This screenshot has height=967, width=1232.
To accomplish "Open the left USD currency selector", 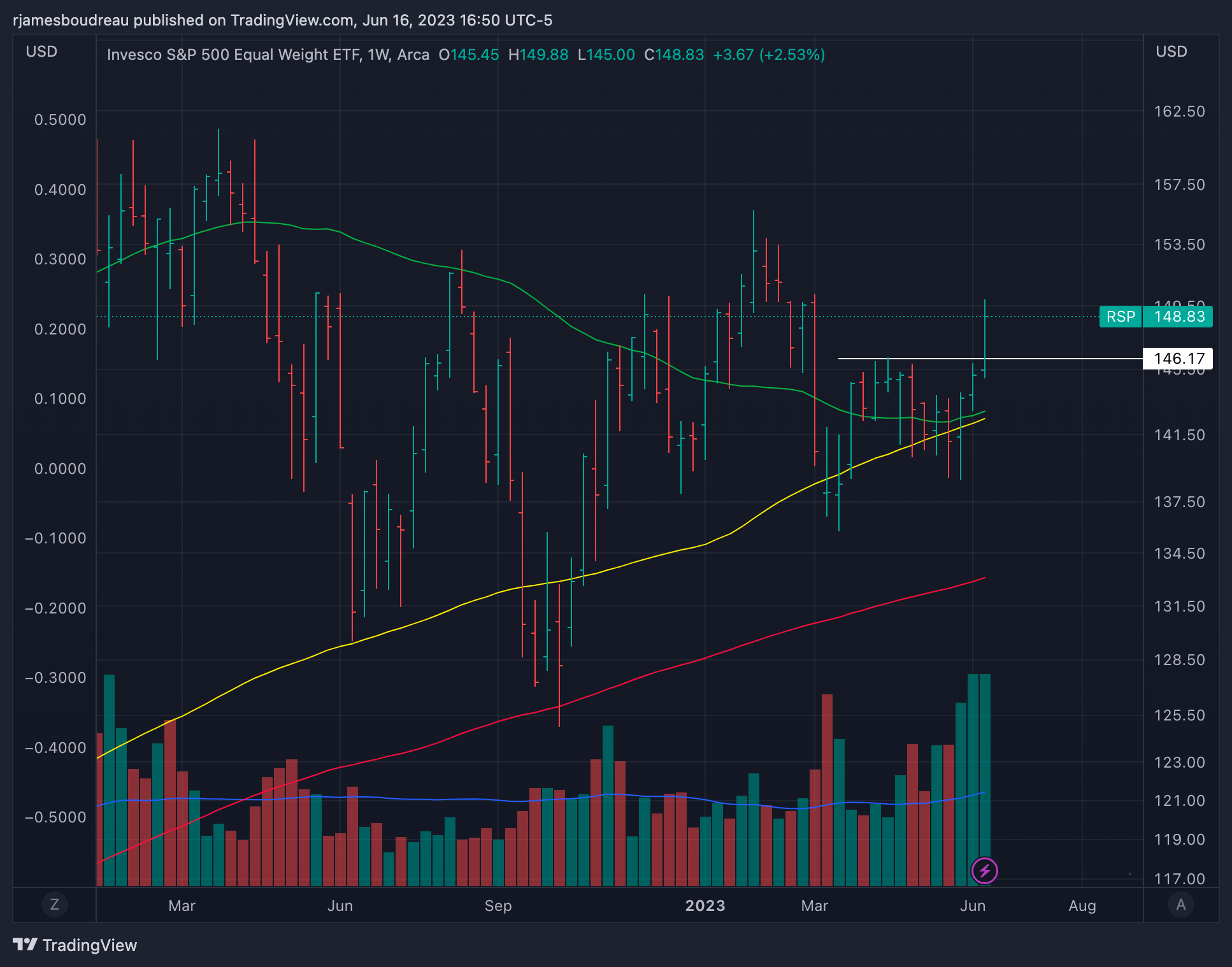I will click(41, 52).
